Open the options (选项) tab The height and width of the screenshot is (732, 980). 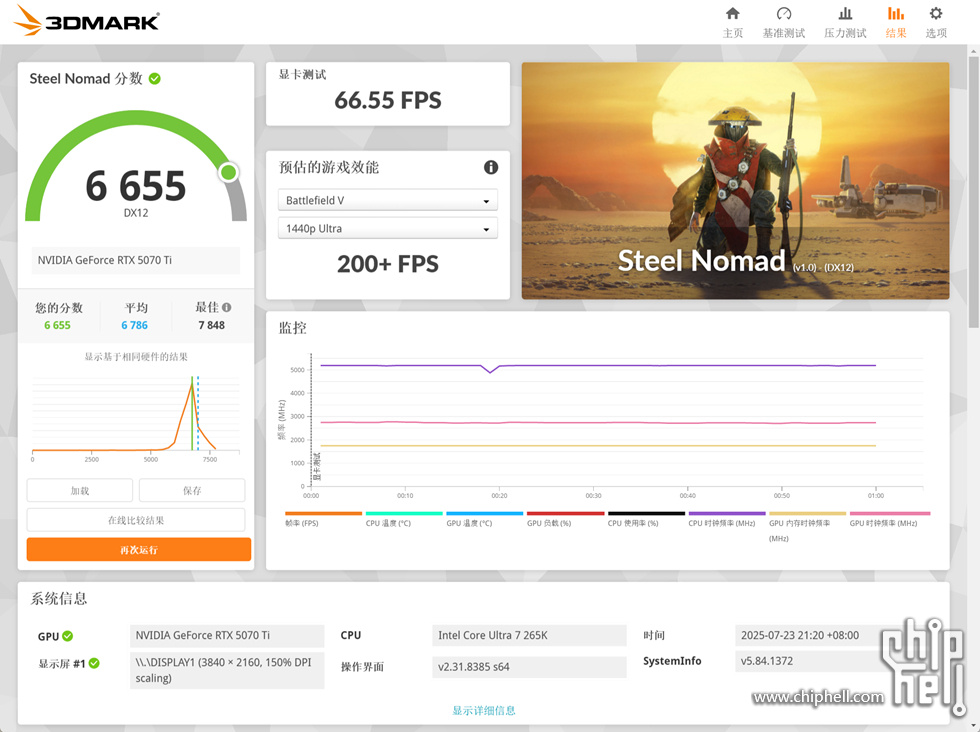[936, 23]
